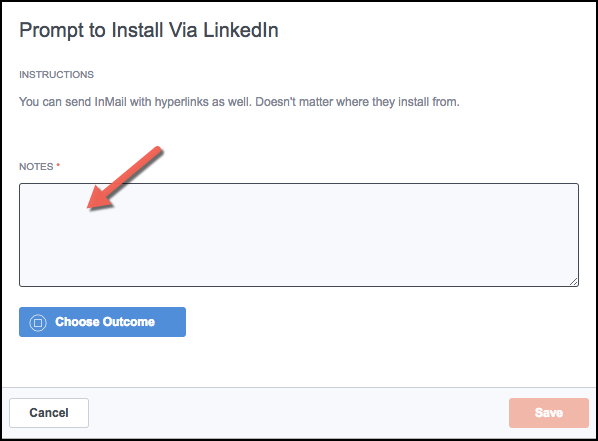Click the pink Save button

coord(549,413)
